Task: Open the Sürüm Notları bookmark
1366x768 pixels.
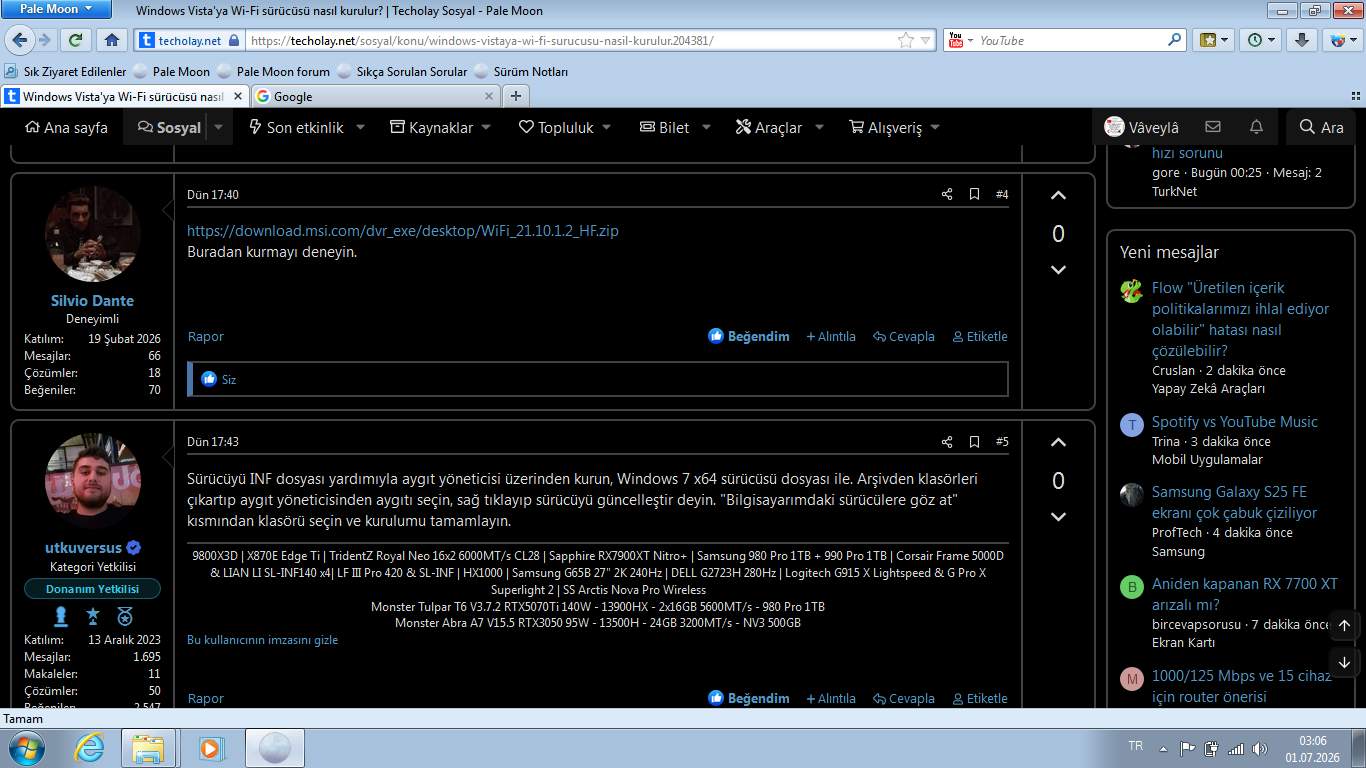Action: [x=521, y=71]
